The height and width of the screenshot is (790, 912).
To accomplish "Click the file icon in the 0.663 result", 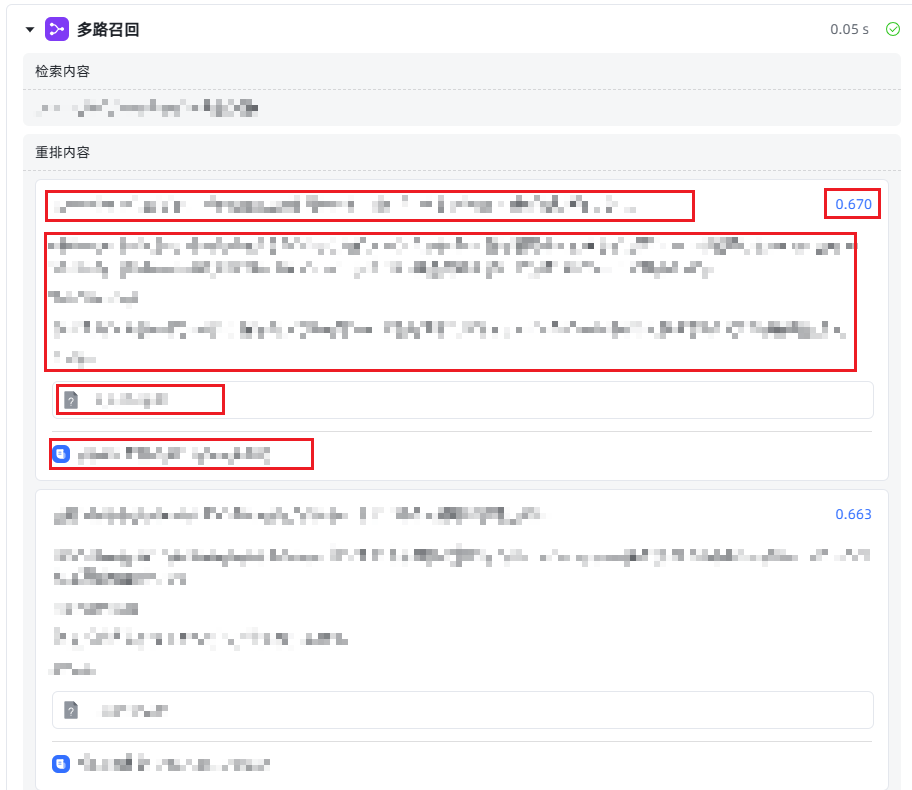I will 71,710.
